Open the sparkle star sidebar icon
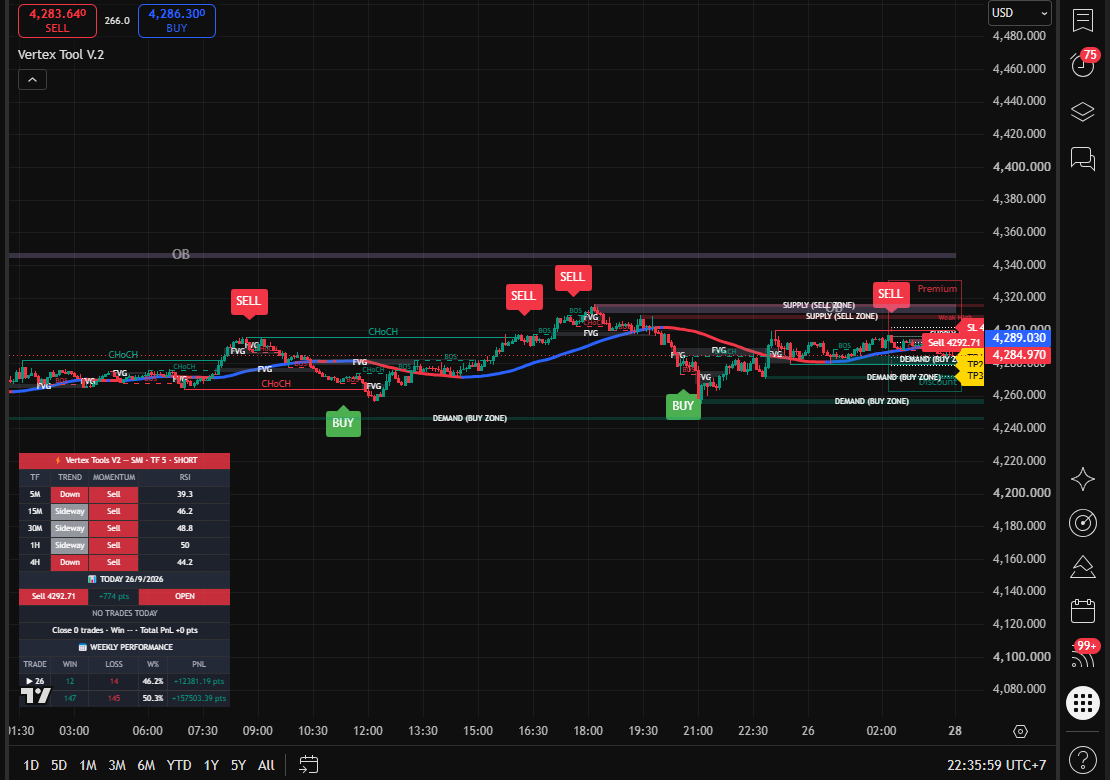The image size is (1110, 780). (x=1082, y=479)
